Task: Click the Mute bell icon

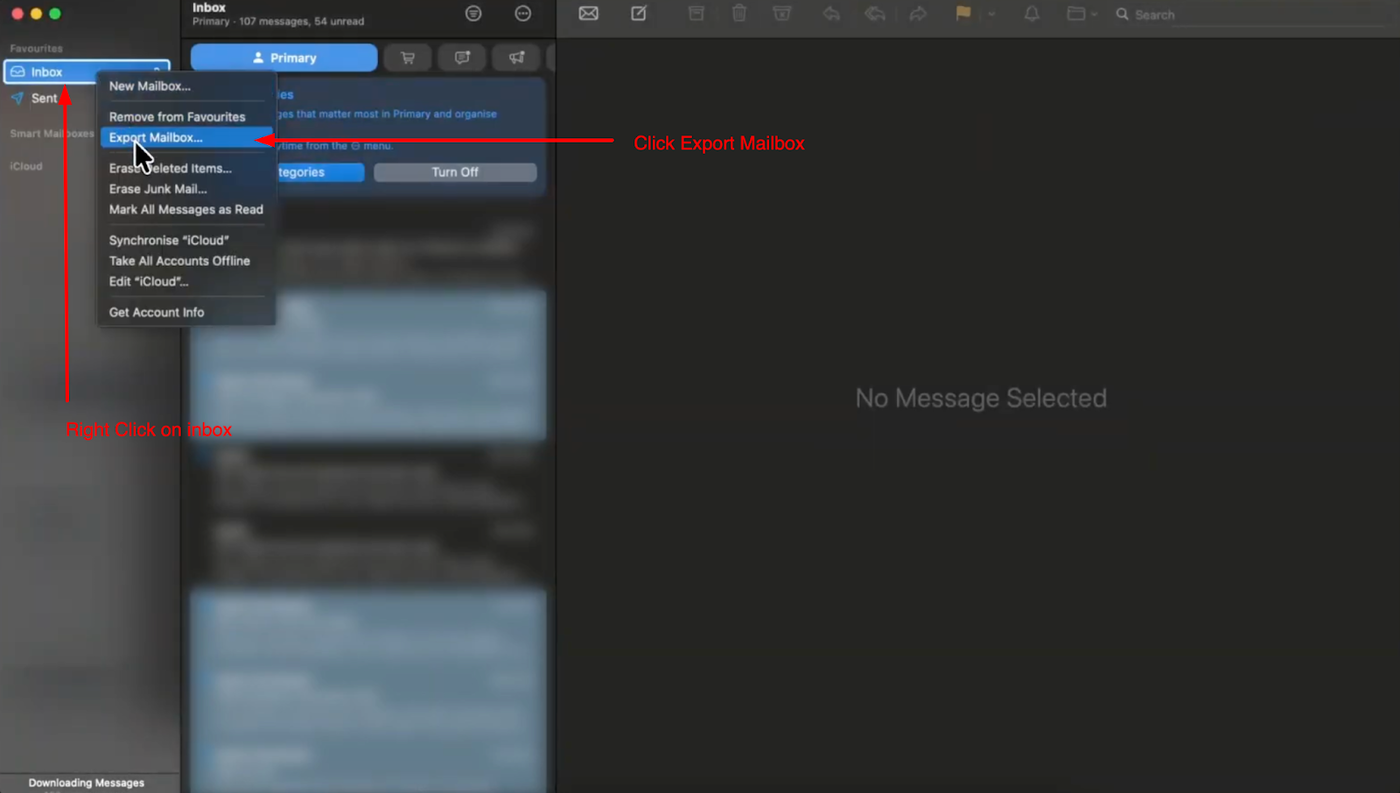Action: click(1032, 14)
